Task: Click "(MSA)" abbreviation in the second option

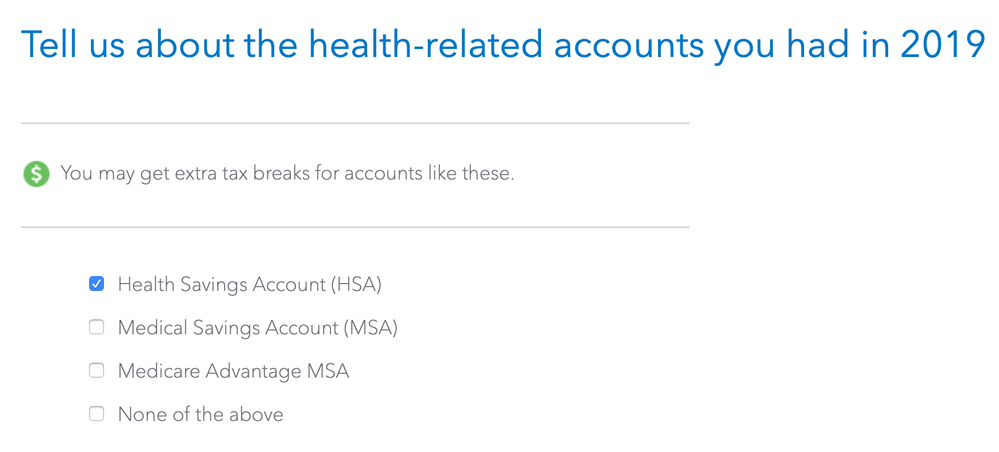Action: [370, 328]
